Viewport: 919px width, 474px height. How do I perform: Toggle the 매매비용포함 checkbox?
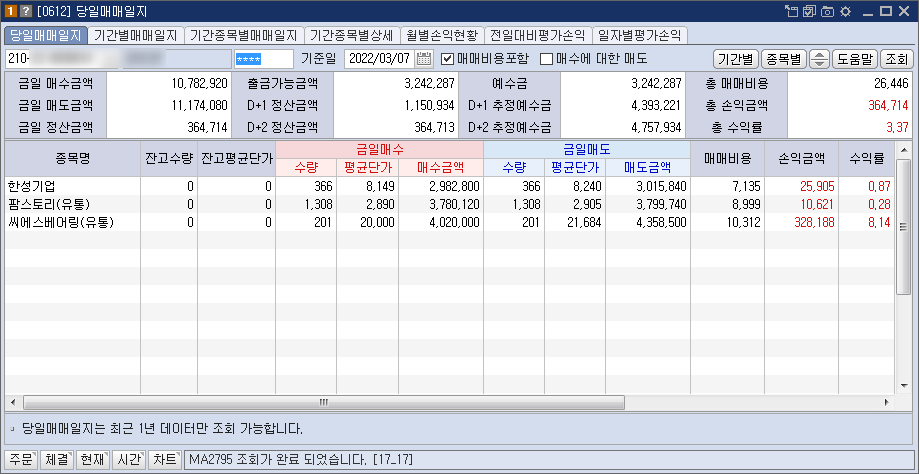(447, 59)
